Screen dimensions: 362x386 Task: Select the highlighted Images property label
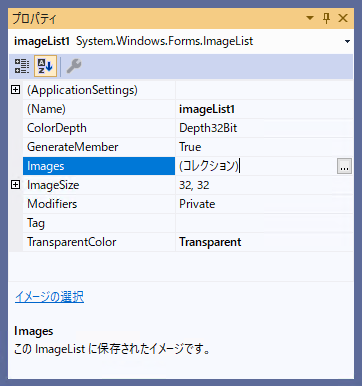[x=99, y=166]
